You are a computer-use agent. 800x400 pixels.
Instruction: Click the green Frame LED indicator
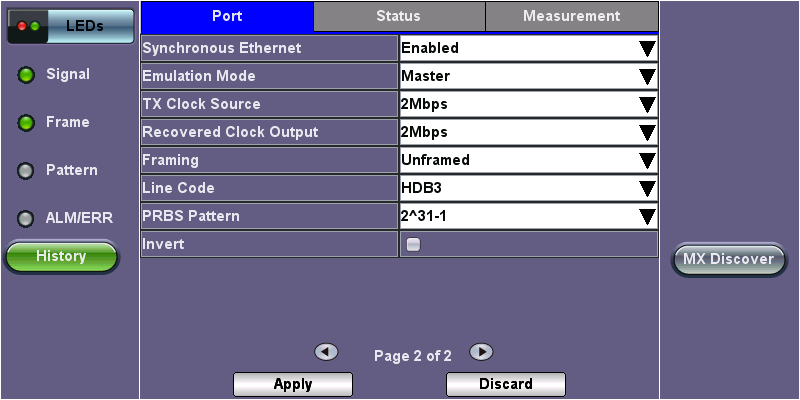27,123
